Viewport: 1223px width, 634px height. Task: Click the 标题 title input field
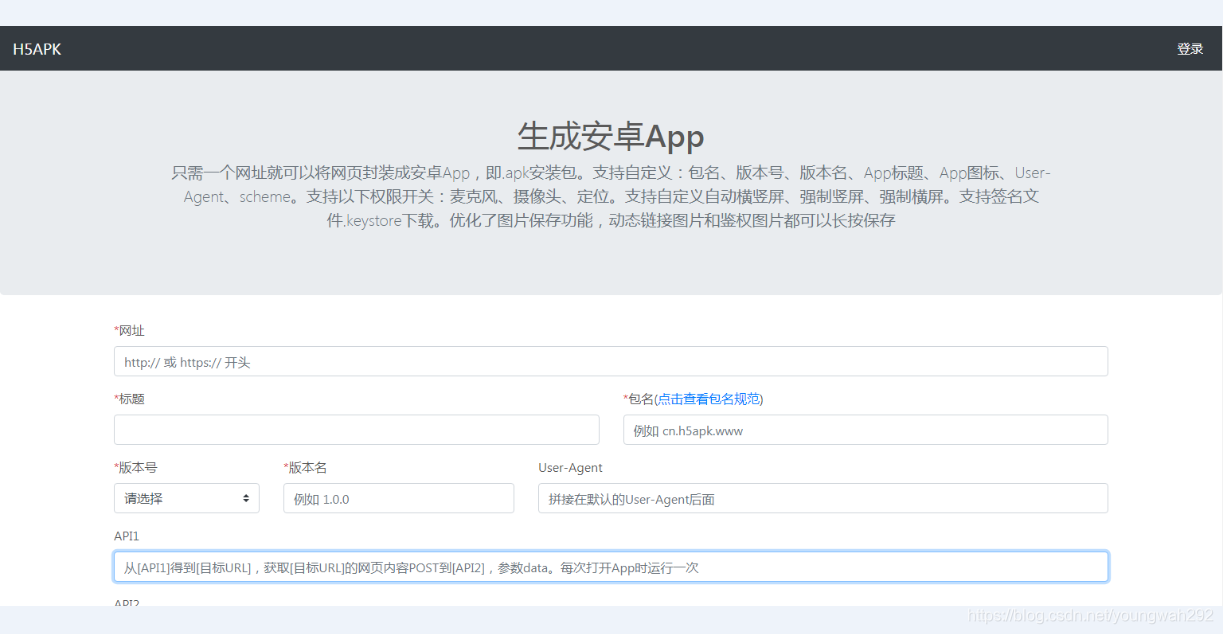point(357,430)
